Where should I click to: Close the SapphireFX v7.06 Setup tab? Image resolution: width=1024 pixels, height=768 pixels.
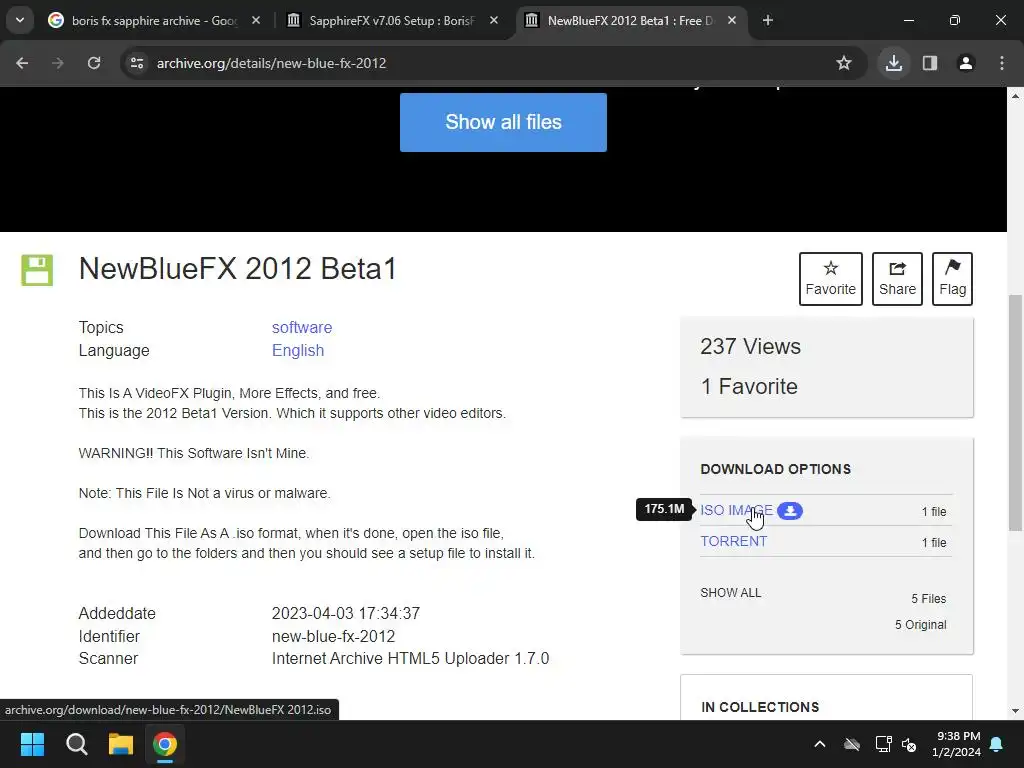coord(494,20)
